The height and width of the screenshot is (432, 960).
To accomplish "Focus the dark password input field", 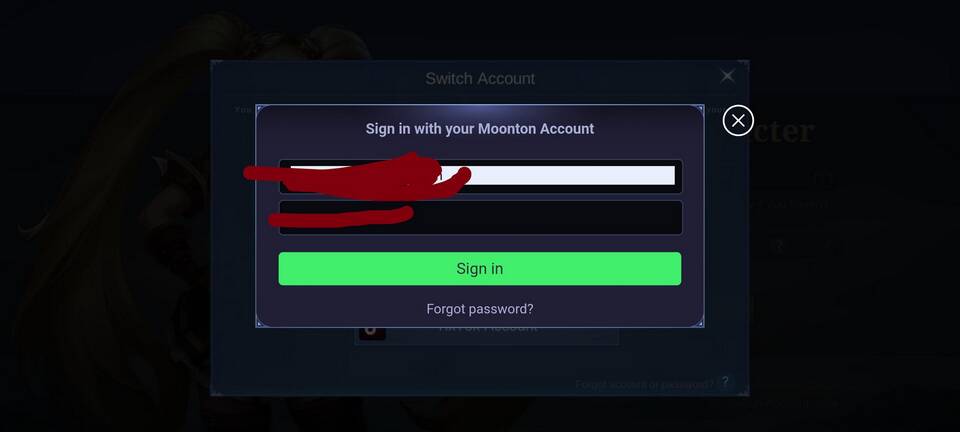I will tap(480, 217).
